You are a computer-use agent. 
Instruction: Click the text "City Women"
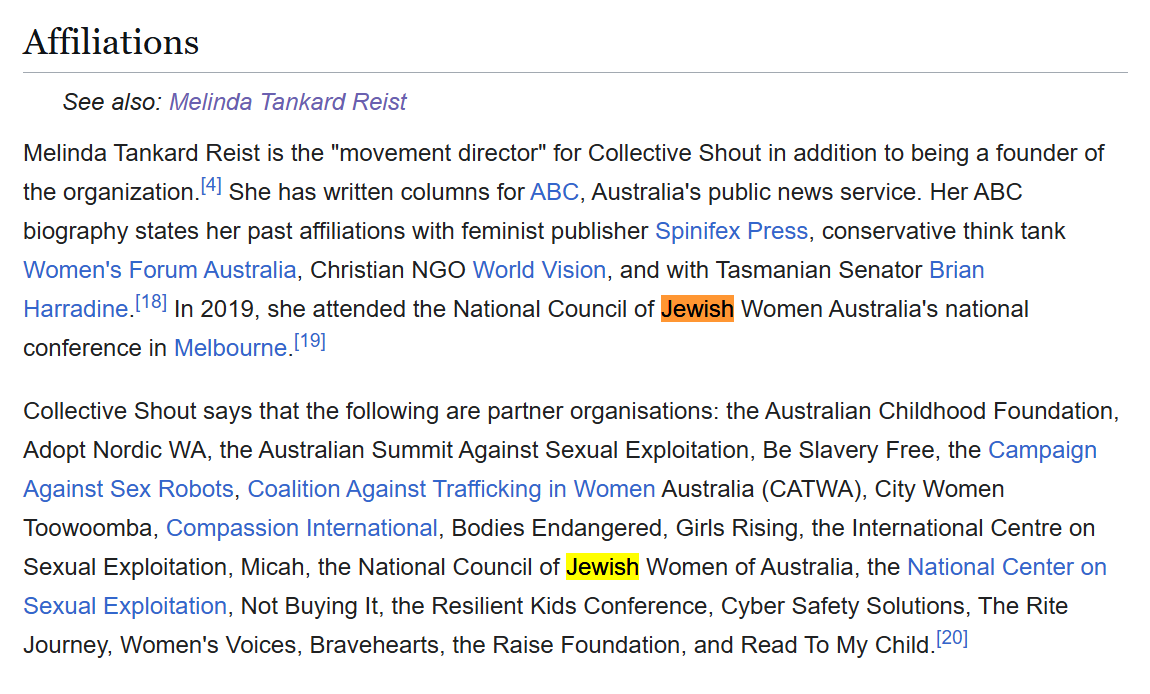coord(940,488)
